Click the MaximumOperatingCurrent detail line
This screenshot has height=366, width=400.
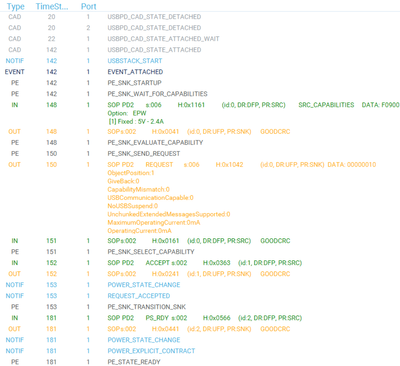click(x=154, y=222)
